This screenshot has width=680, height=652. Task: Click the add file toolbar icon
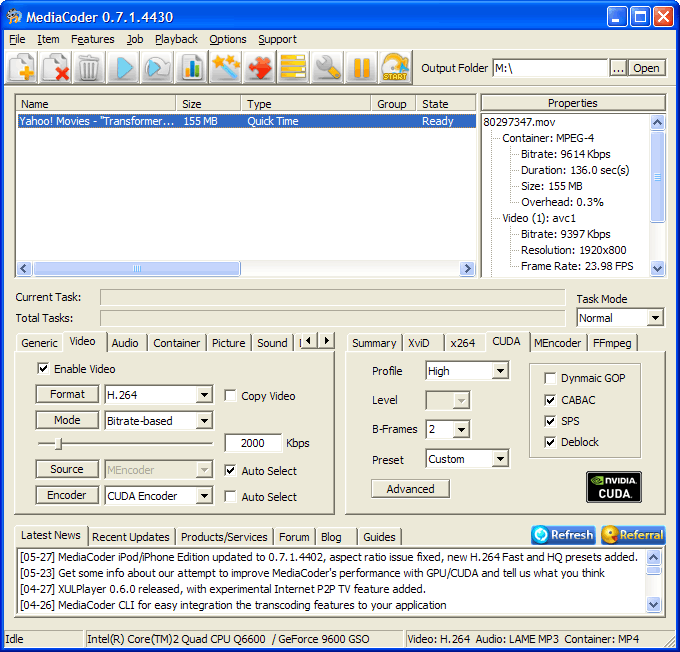23,68
